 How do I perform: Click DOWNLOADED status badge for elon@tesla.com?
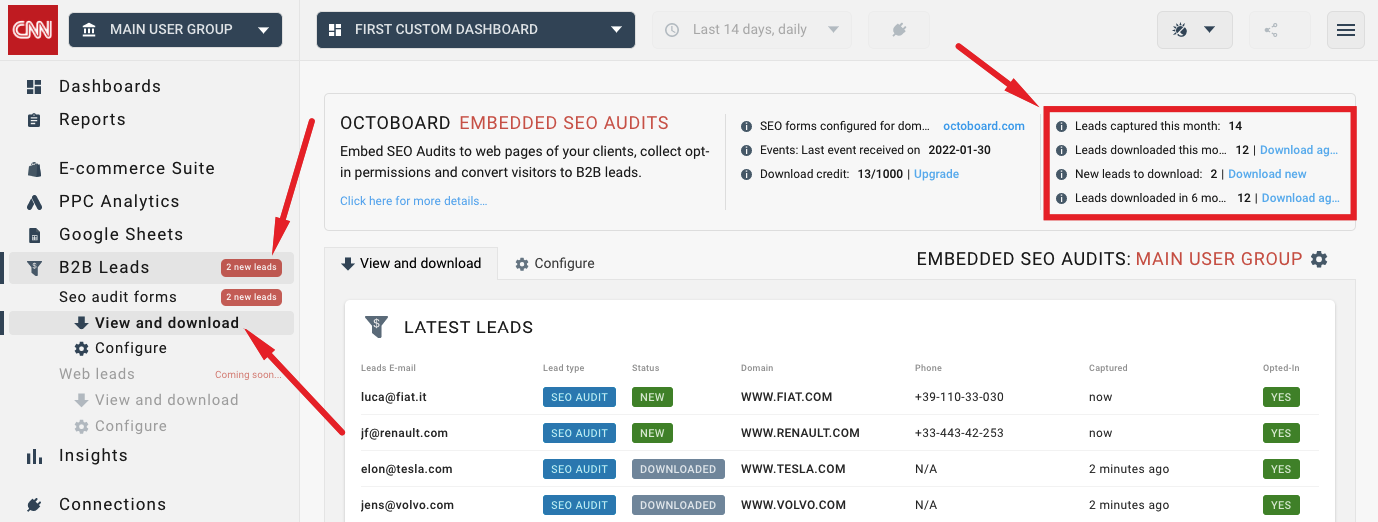pos(678,469)
